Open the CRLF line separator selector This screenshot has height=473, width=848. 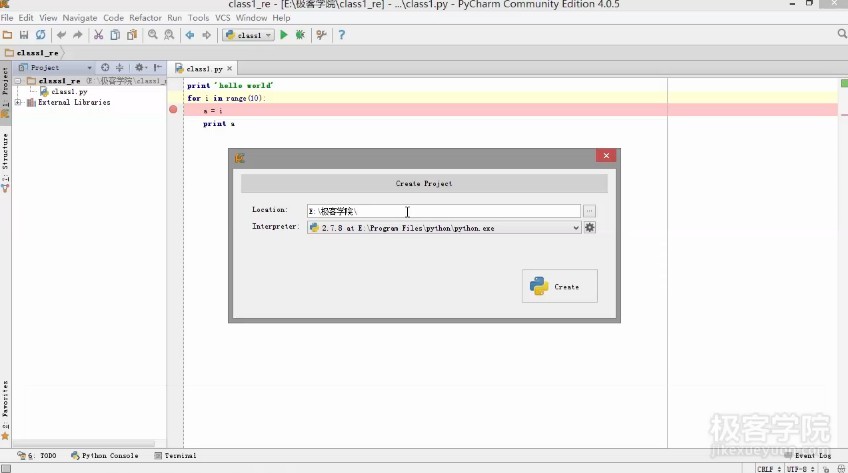click(x=769, y=469)
